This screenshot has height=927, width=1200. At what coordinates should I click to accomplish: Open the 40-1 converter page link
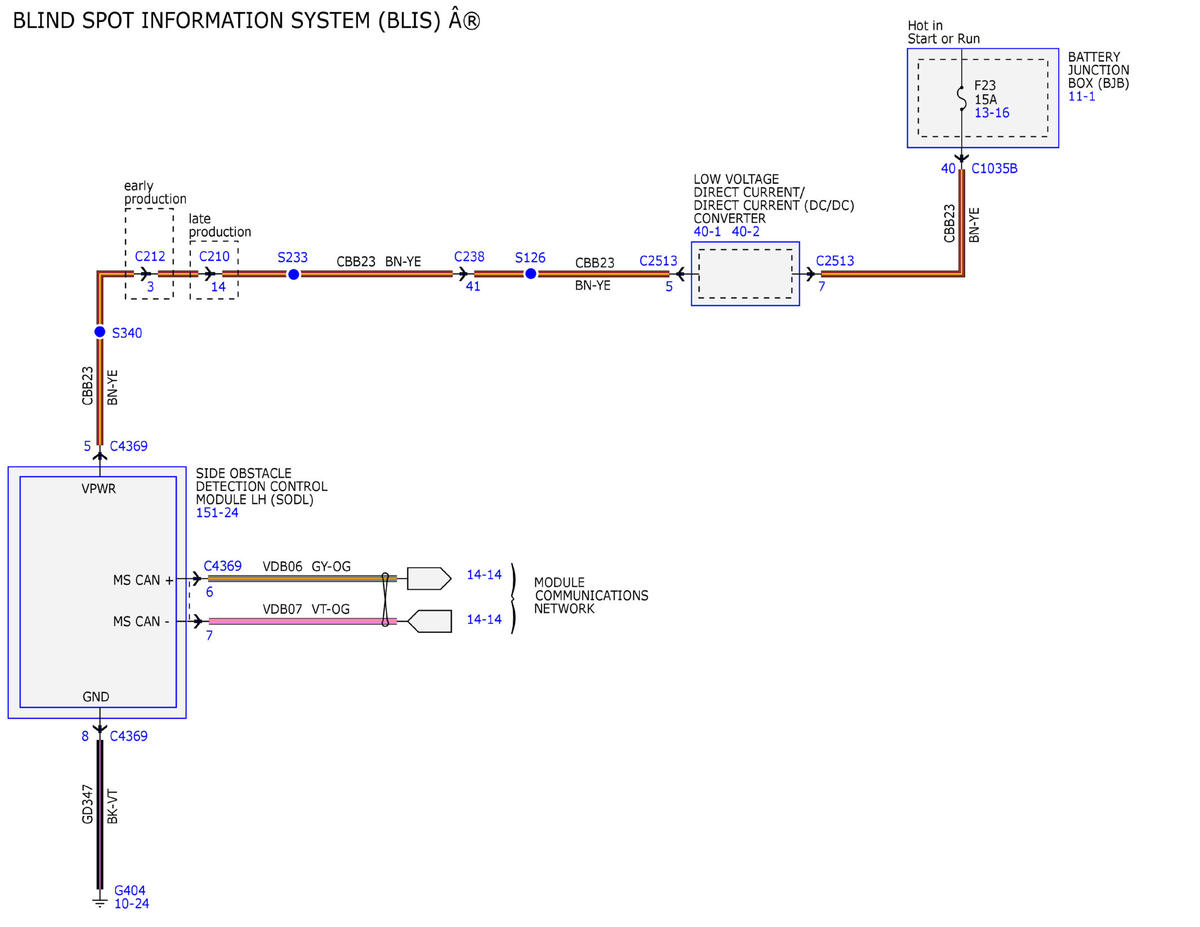(x=709, y=231)
